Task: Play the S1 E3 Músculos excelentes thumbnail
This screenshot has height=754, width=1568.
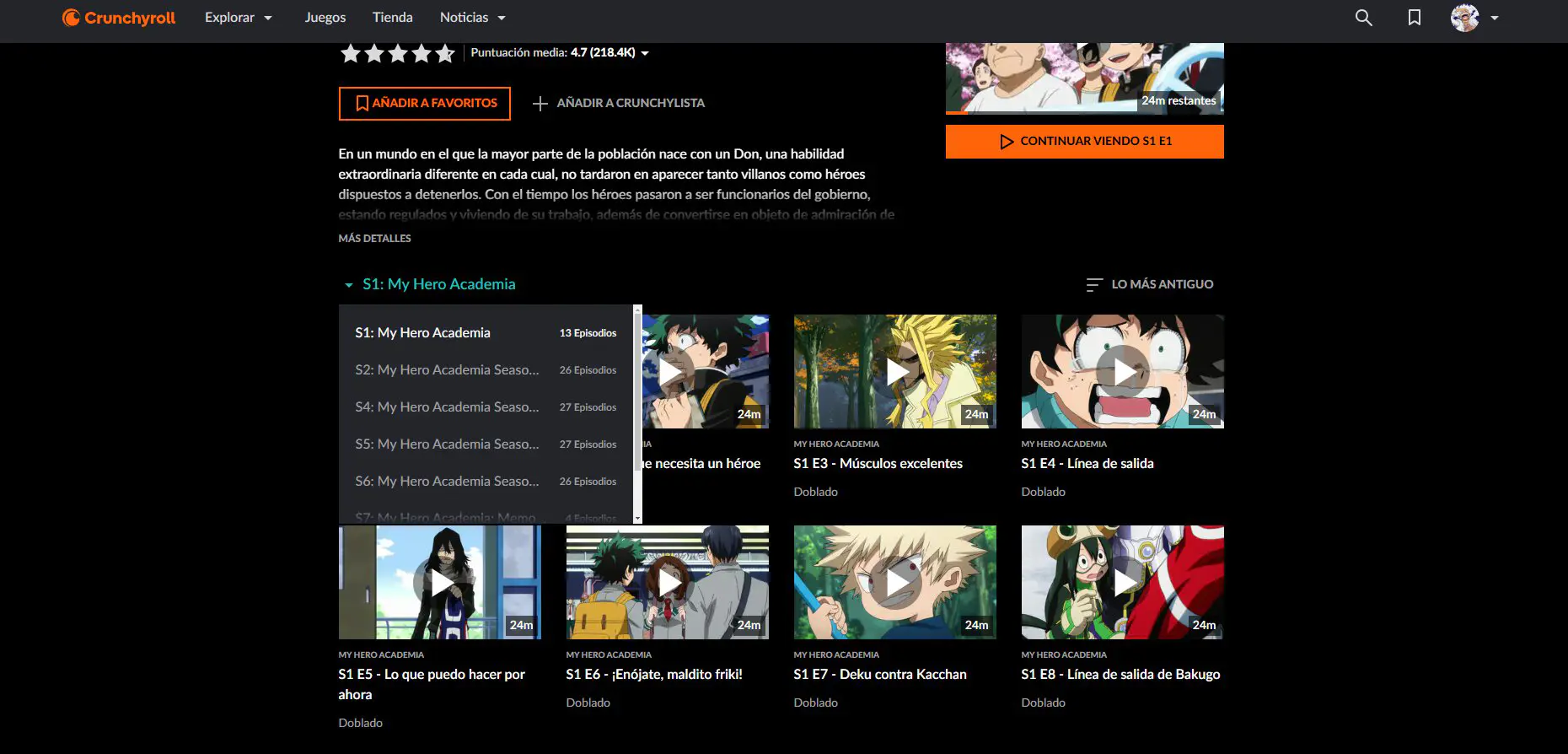Action: pyautogui.click(x=895, y=371)
